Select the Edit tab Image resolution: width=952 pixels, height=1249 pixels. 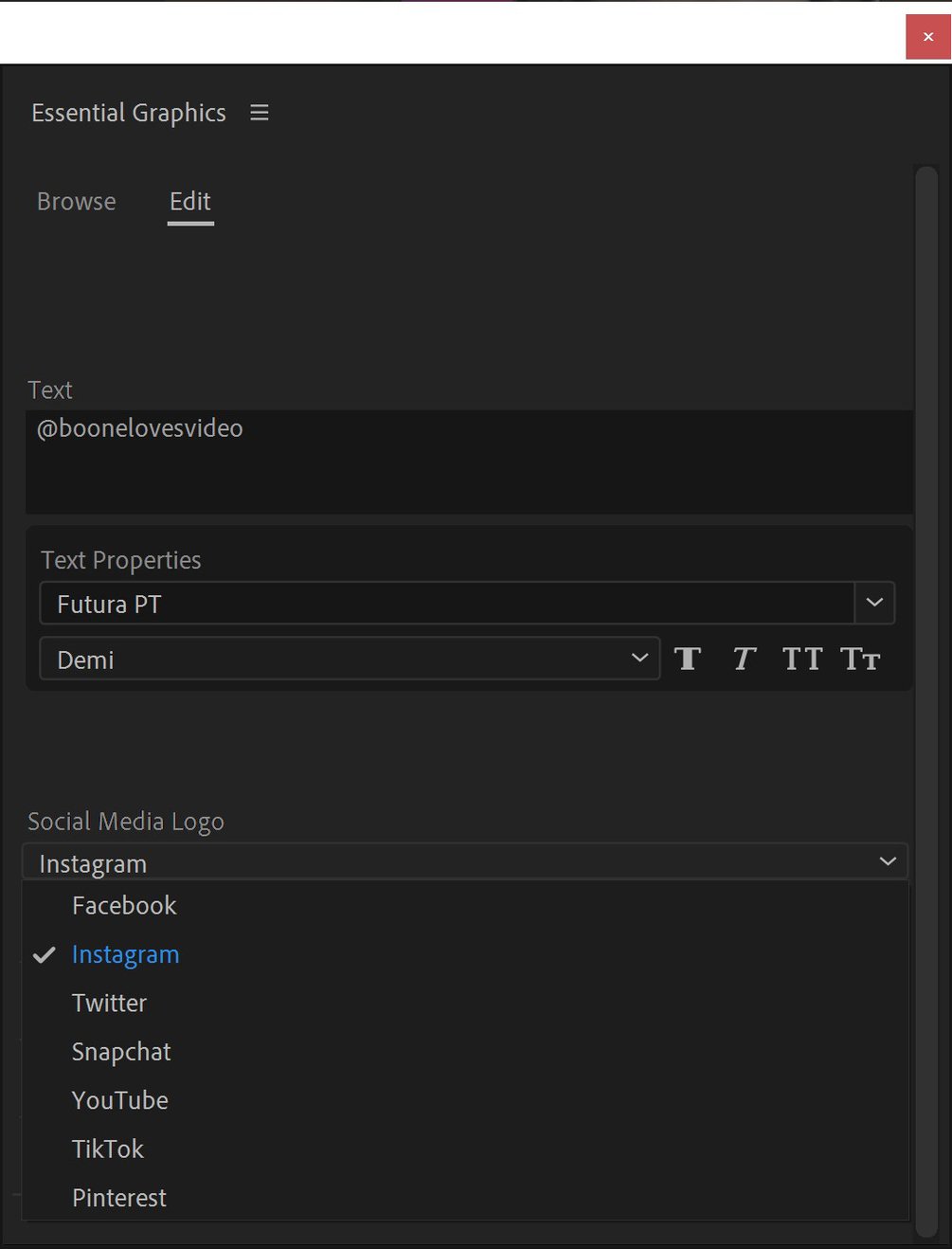(190, 202)
